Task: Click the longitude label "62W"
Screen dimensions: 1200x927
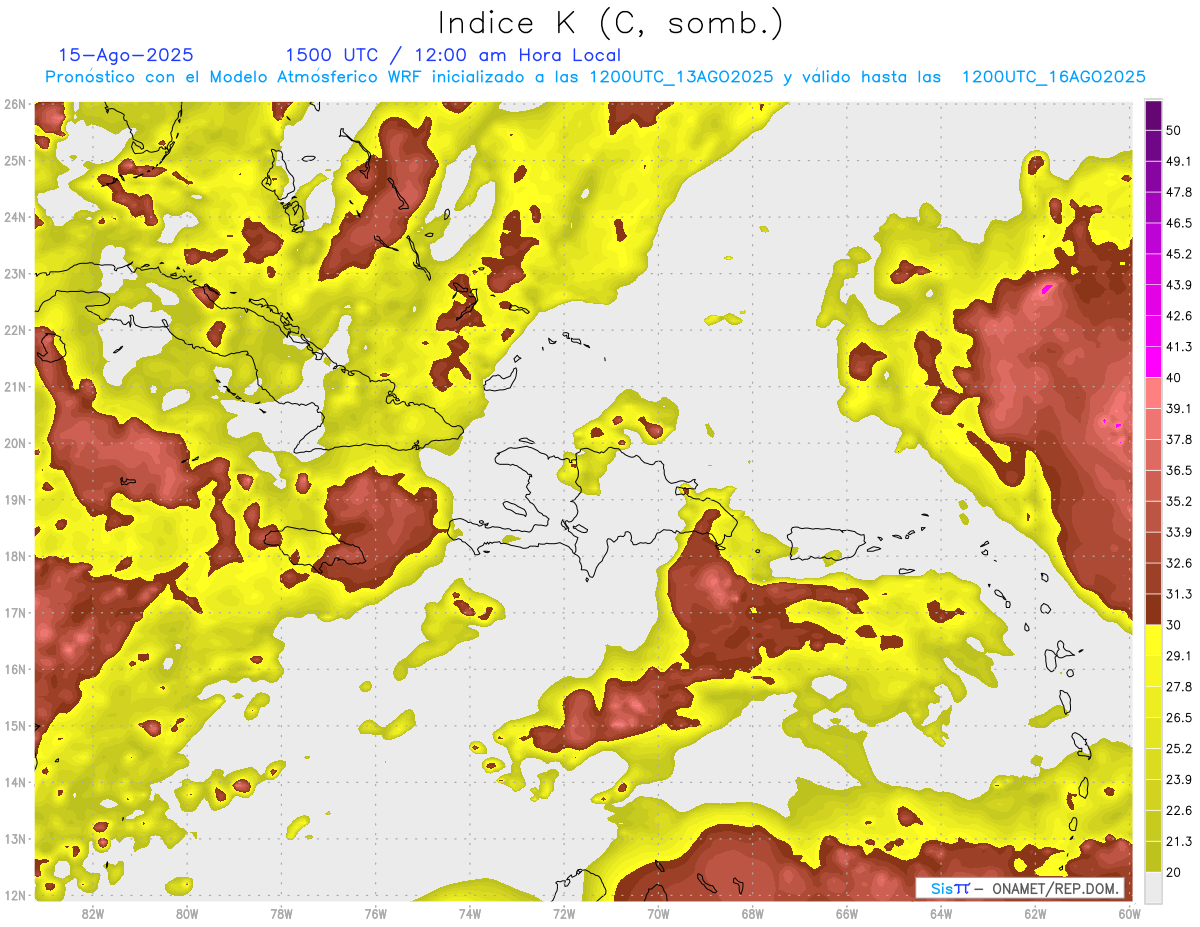Action: [x=1035, y=913]
